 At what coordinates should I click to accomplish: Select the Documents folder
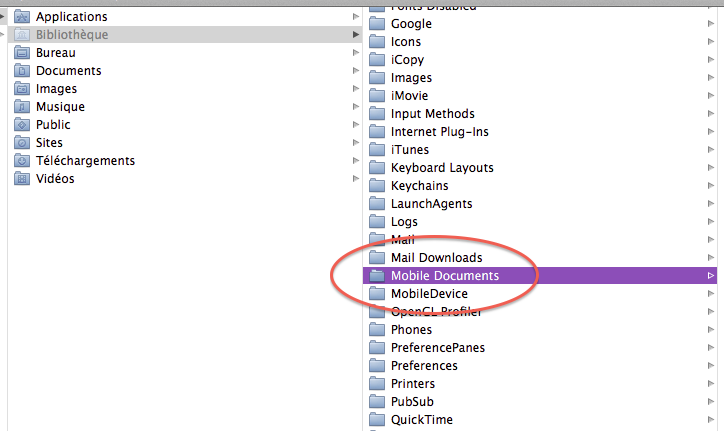coord(68,71)
